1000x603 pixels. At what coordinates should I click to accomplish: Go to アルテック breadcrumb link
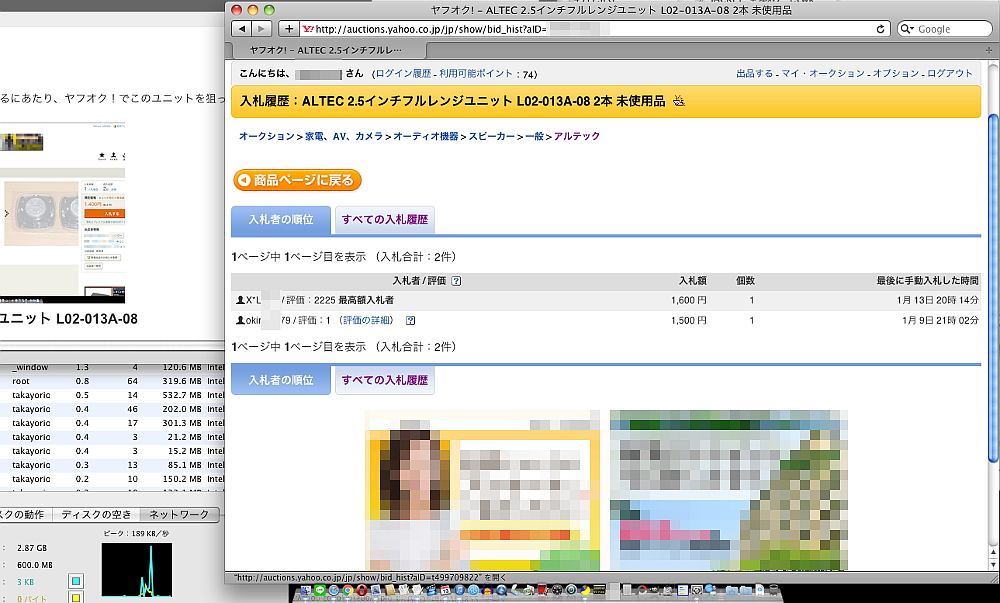577,136
